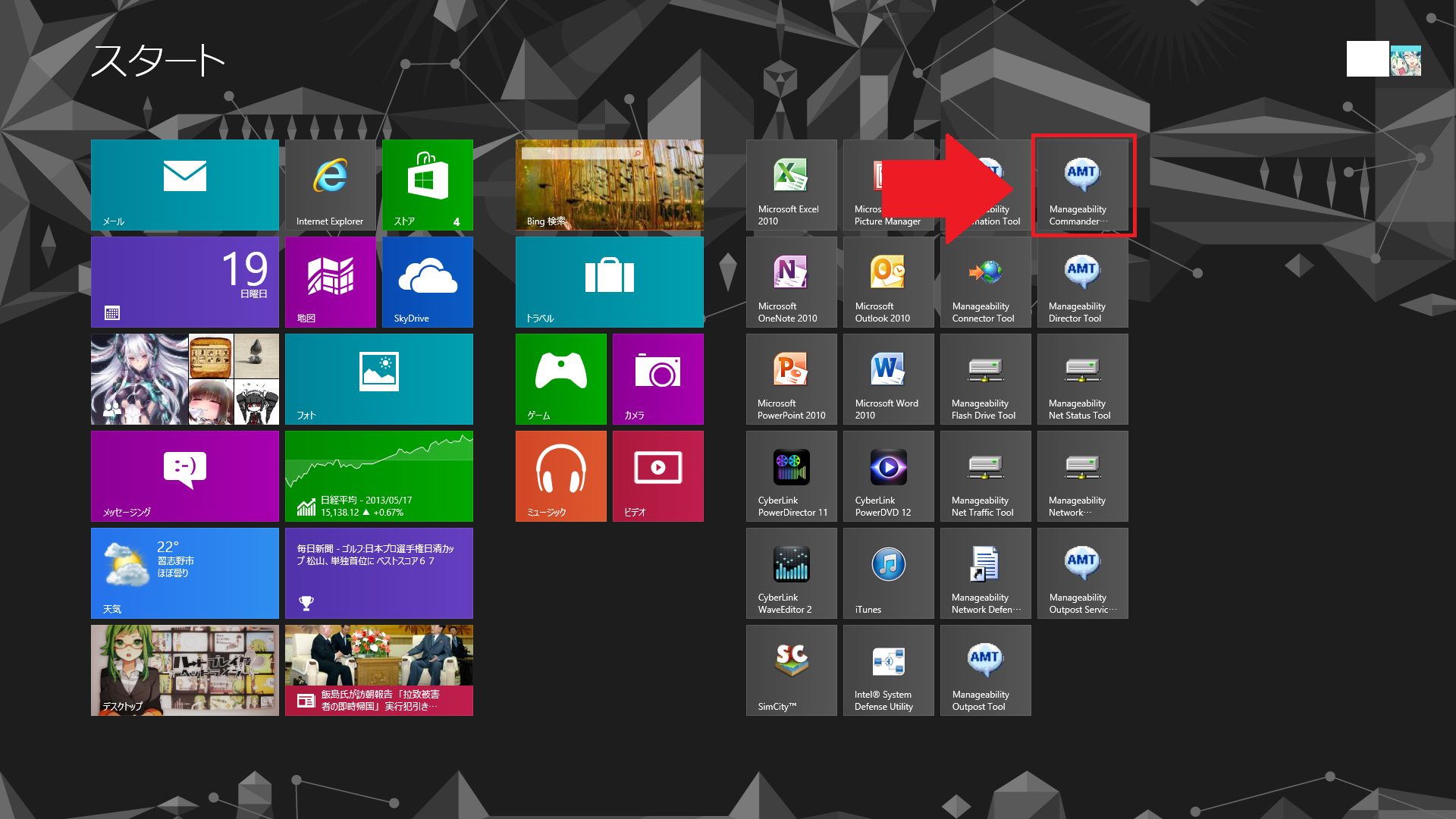Launch Microsoft OneNote 2010
Image resolution: width=1456 pixels, height=819 pixels.
pyautogui.click(x=791, y=281)
